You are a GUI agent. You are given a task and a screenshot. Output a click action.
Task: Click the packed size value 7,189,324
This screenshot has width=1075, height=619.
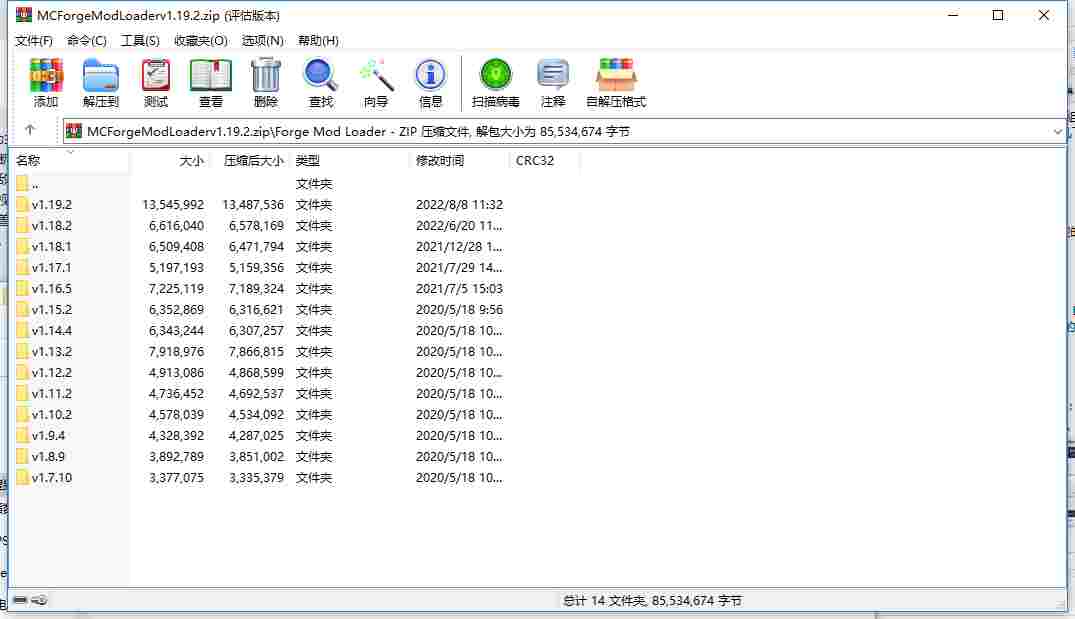click(x=256, y=289)
